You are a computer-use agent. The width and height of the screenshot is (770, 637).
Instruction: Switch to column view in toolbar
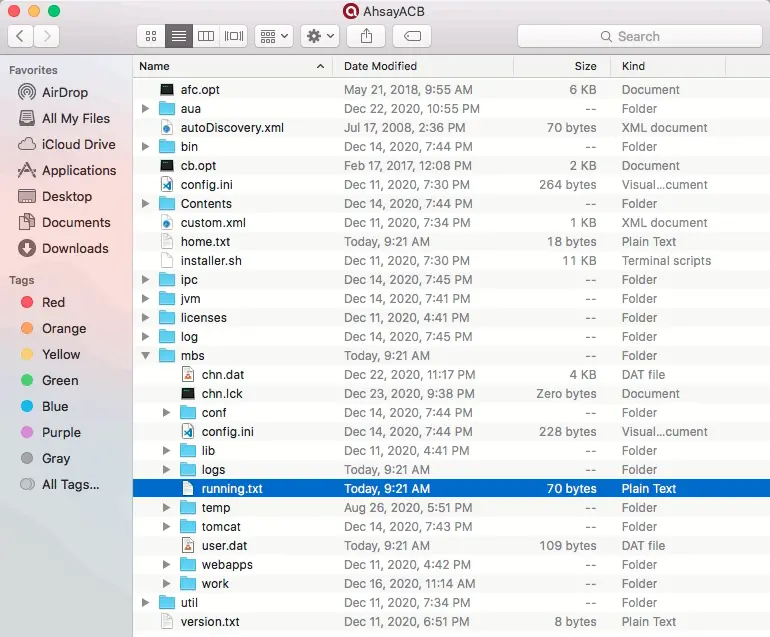206,36
